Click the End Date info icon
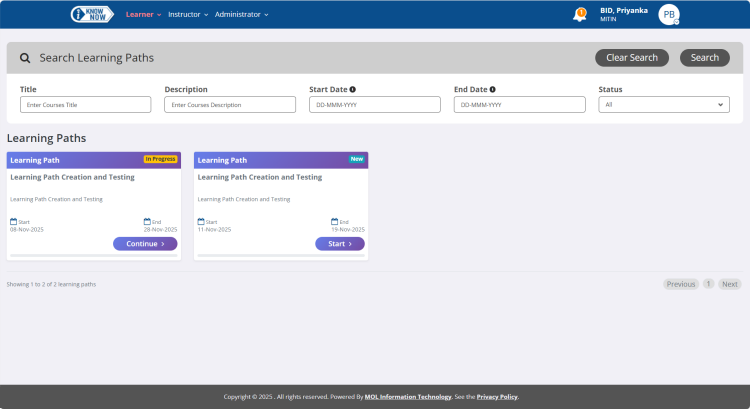750x409 pixels. (x=493, y=89)
